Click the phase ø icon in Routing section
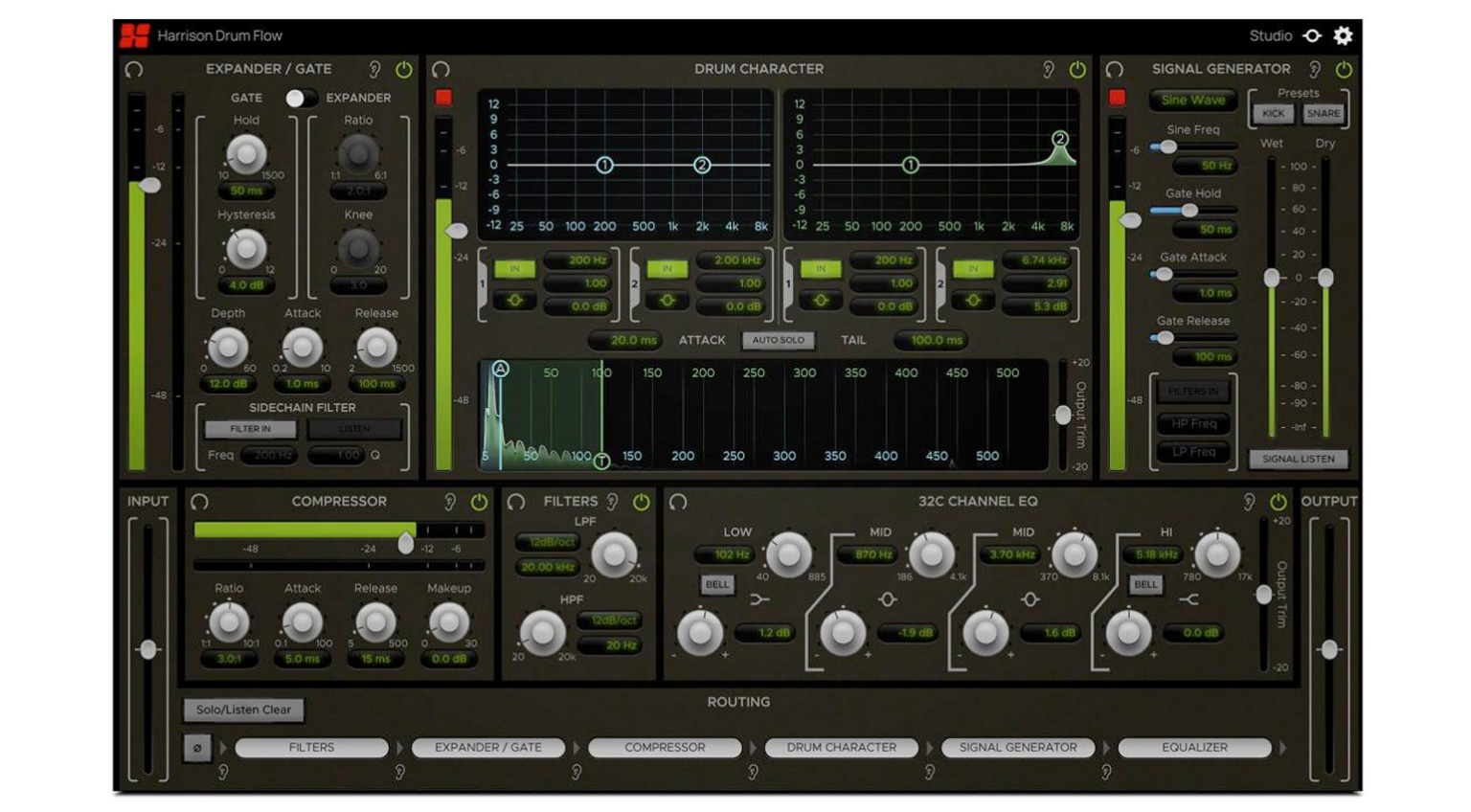1471x812 pixels. [x=199, y=749]
